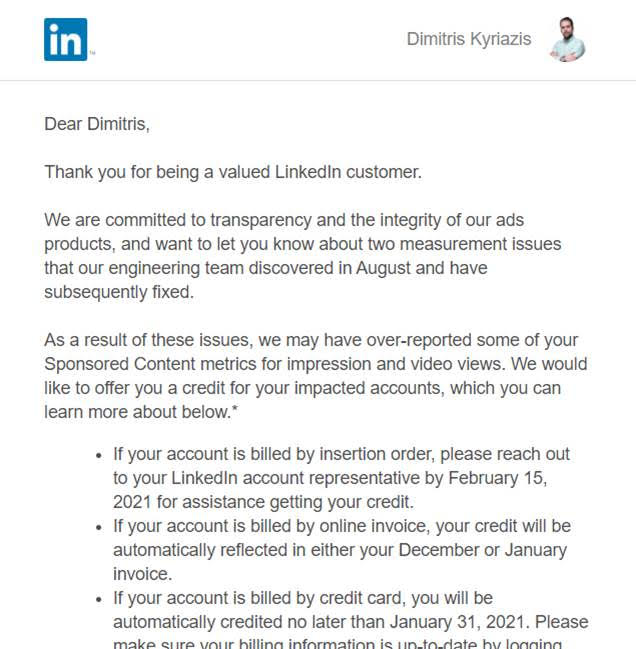Image resolution: width=636 pixels, height=649 pixels.
Task: Click 'impression and video views' text
Action: 404,364
